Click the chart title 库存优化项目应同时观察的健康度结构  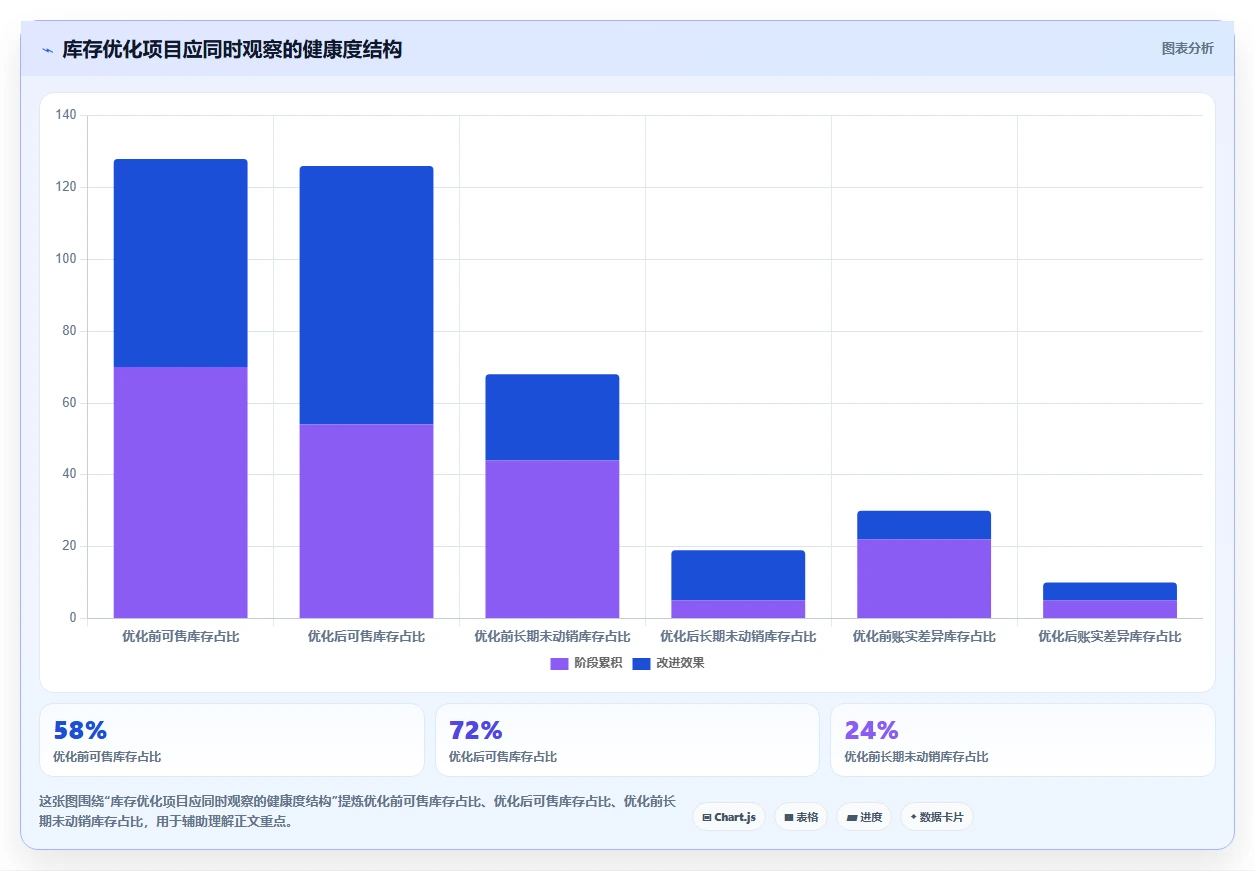pos(232,50)
